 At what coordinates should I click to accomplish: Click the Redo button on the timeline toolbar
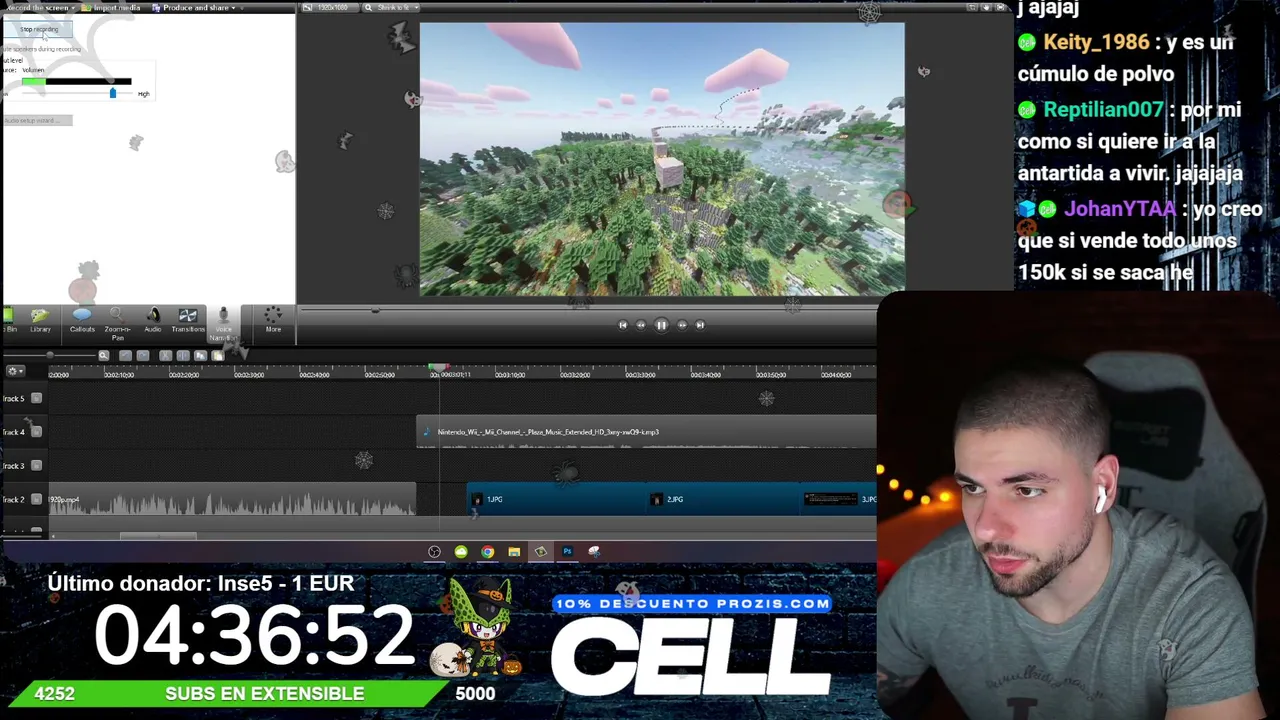[143, 355]
